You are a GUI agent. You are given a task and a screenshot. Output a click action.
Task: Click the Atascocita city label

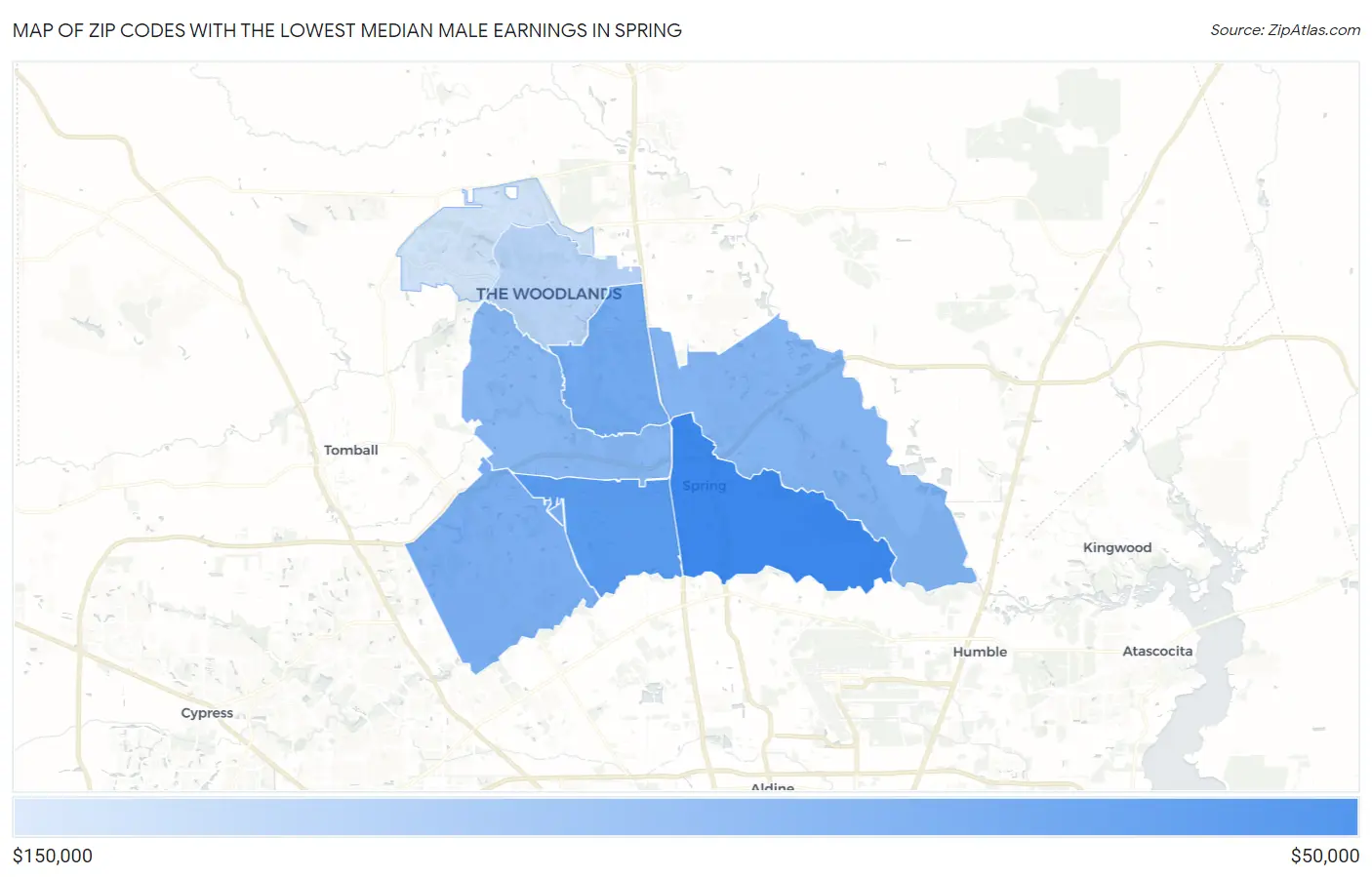pyautogui.click(x=1157, y=651)
